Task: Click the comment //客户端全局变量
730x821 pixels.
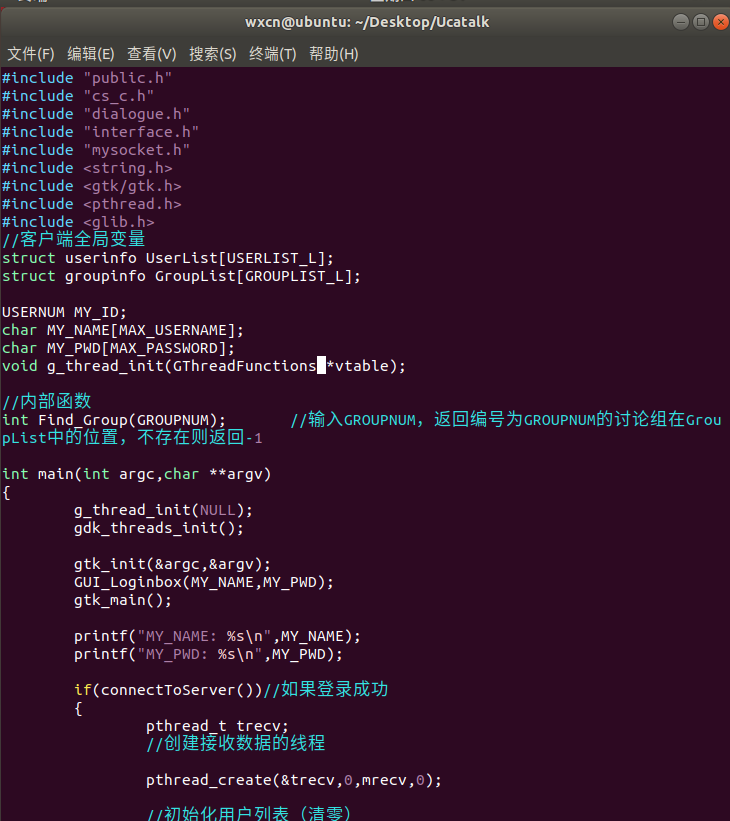Action: (x=73, y=239)
